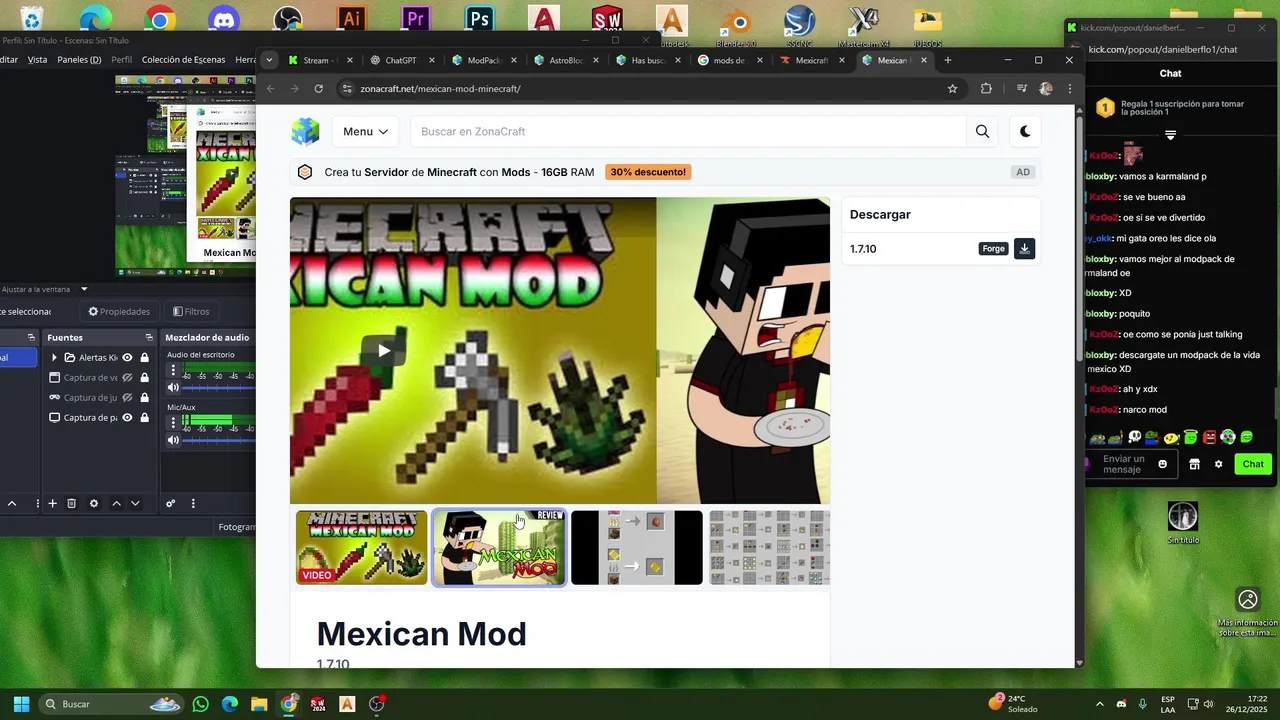The height and width of the screenshot is (720, 1280).
Task: Open the OBS Vista menu
Action: [x=37, y=60]
